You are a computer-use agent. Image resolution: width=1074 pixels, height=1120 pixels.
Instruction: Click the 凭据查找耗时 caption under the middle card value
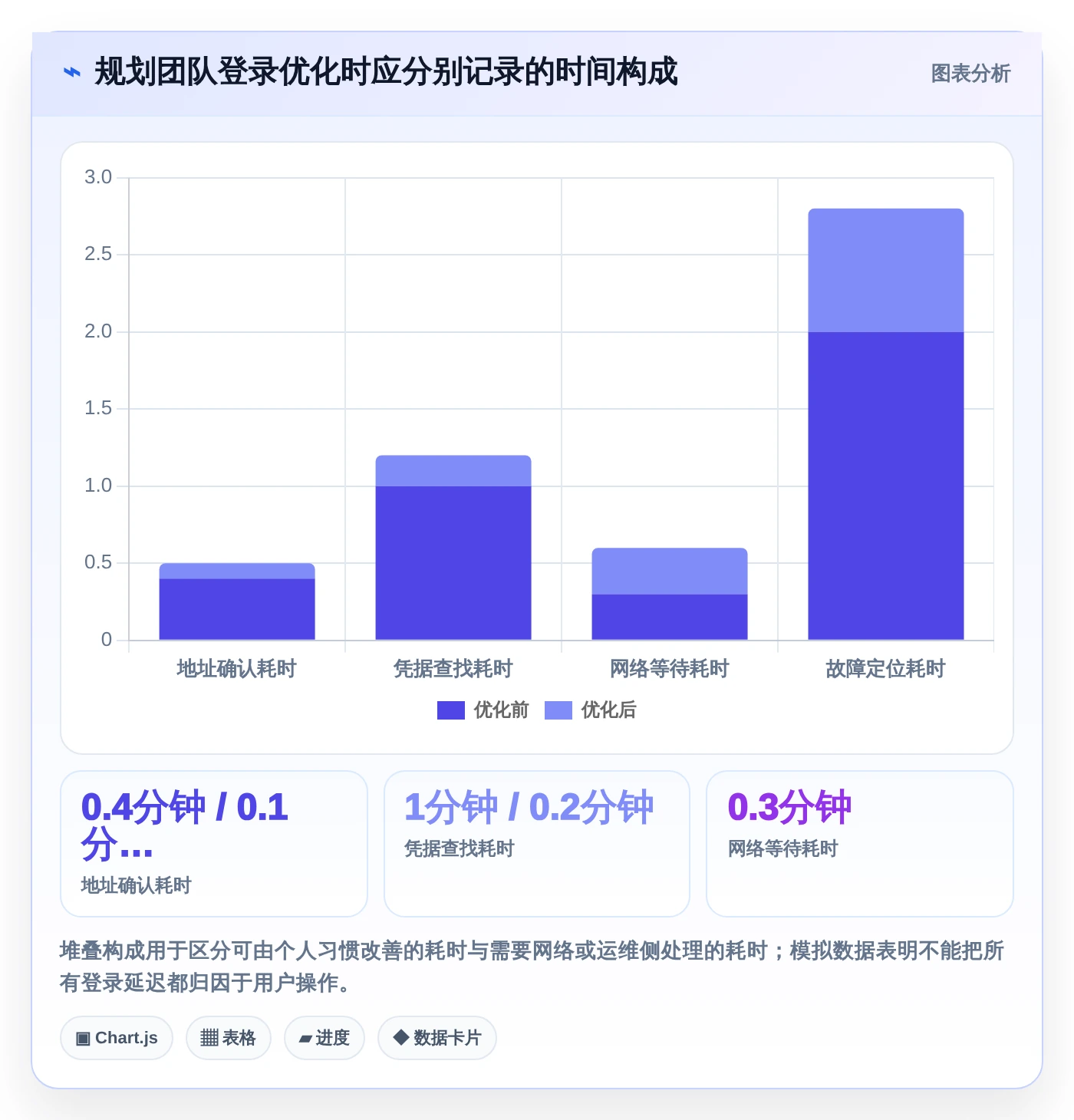coord(460,848)
